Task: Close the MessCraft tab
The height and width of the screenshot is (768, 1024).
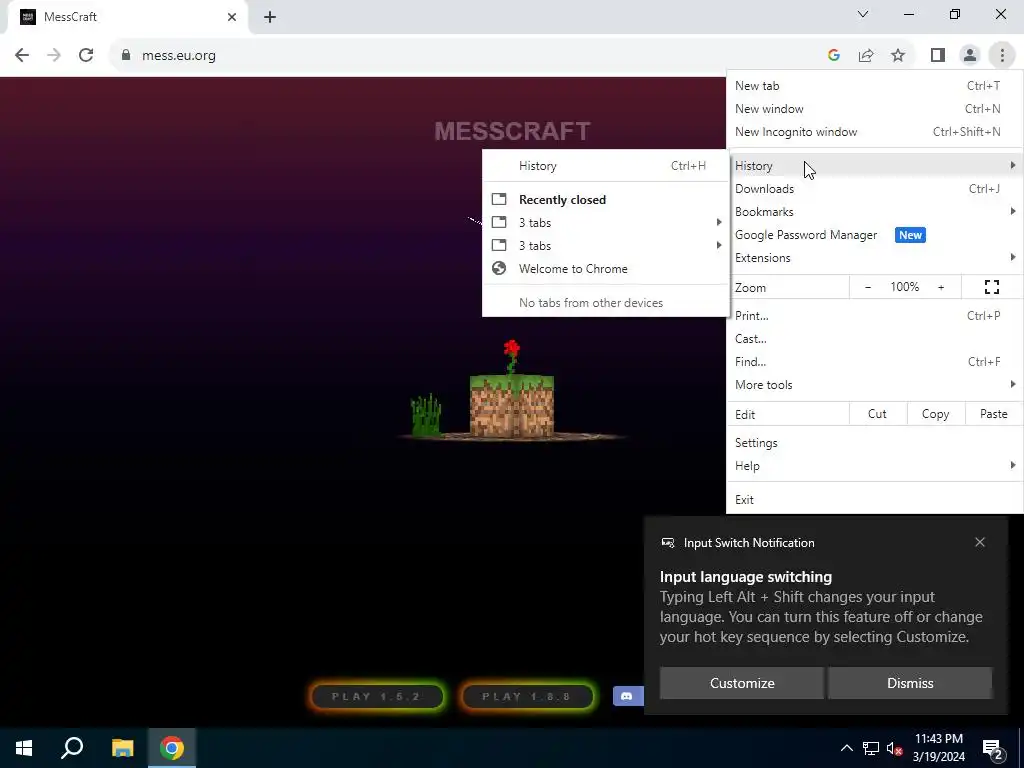Action: click(232, 17)
